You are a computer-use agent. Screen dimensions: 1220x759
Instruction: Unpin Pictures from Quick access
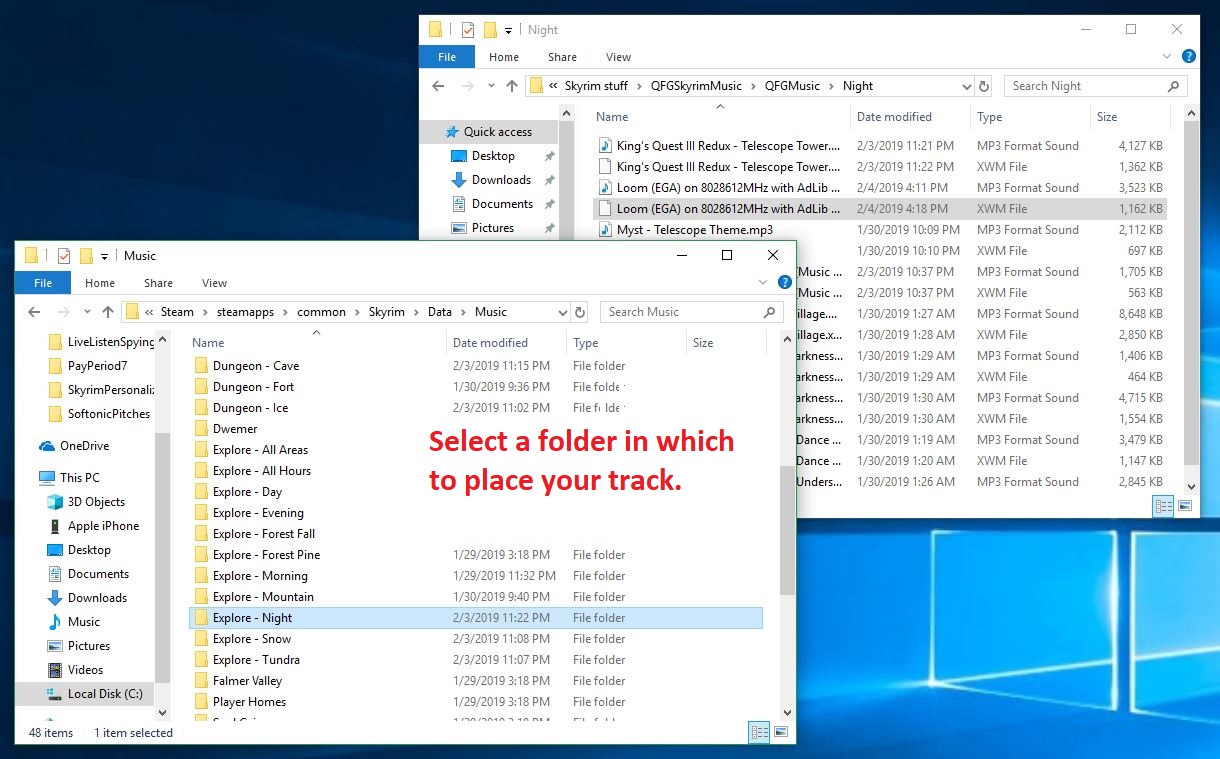[549, 227]
